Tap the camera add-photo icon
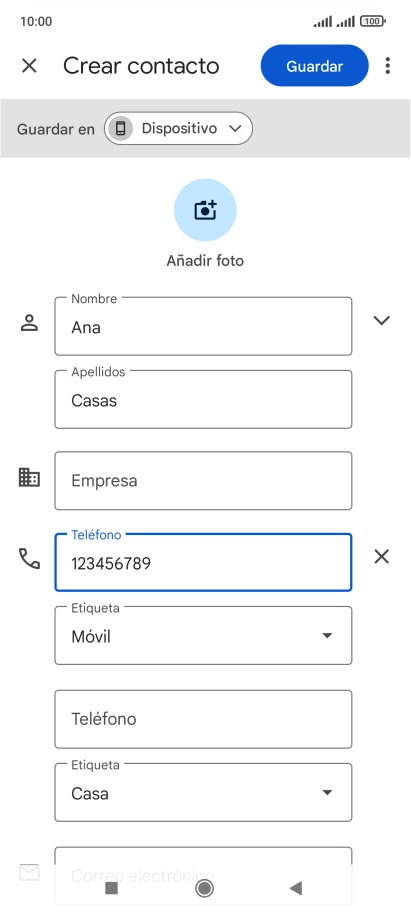 point(205,210)
